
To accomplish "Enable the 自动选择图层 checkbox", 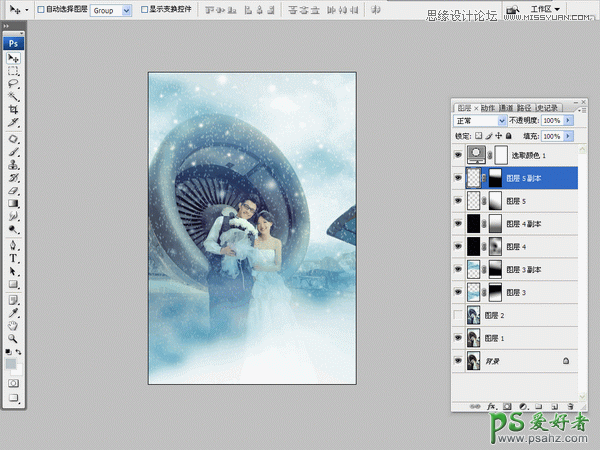I will [x=39, y=9].
